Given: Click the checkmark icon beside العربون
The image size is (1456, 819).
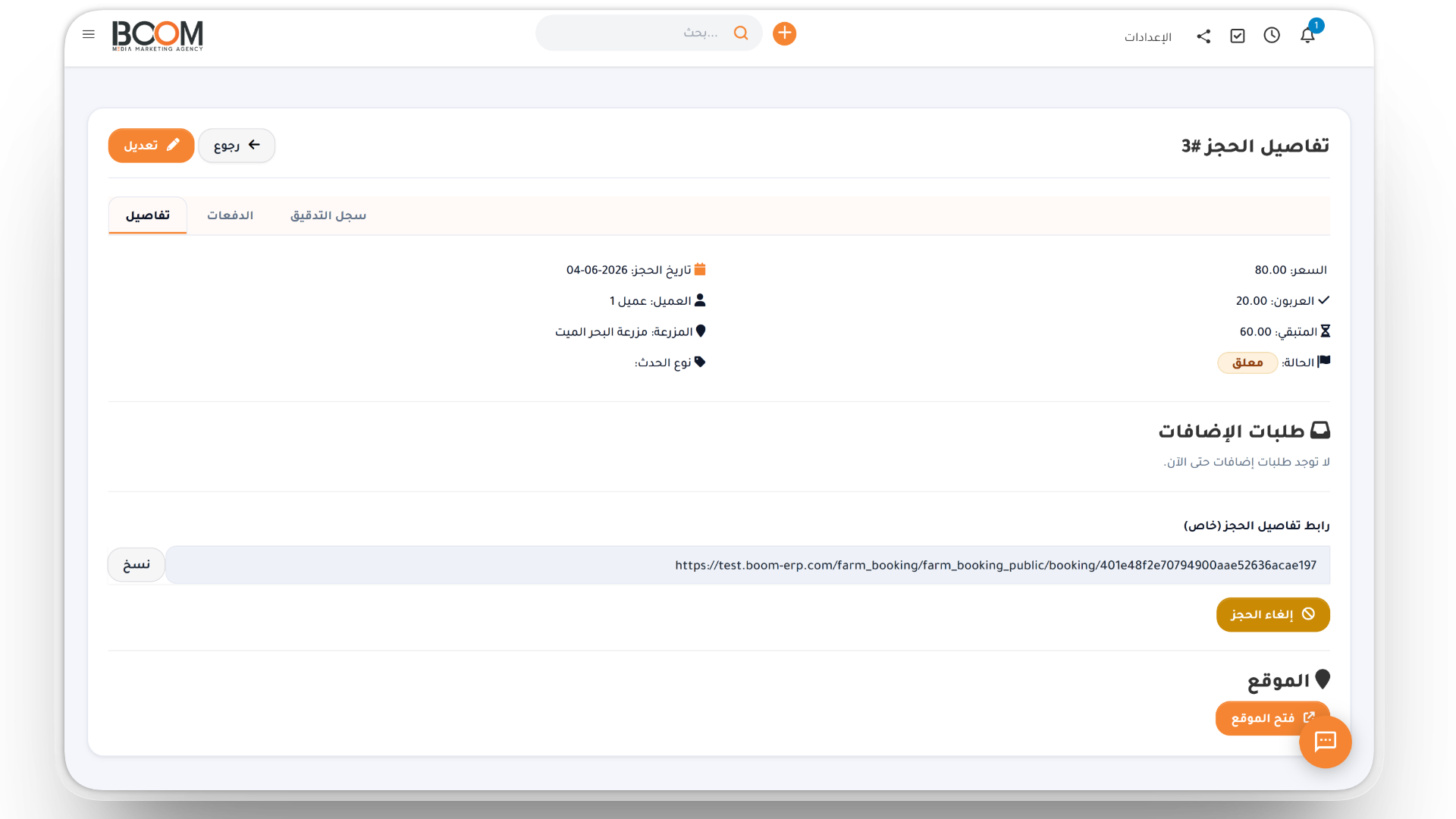Looking at the screenshot, I should (1324, 300).
